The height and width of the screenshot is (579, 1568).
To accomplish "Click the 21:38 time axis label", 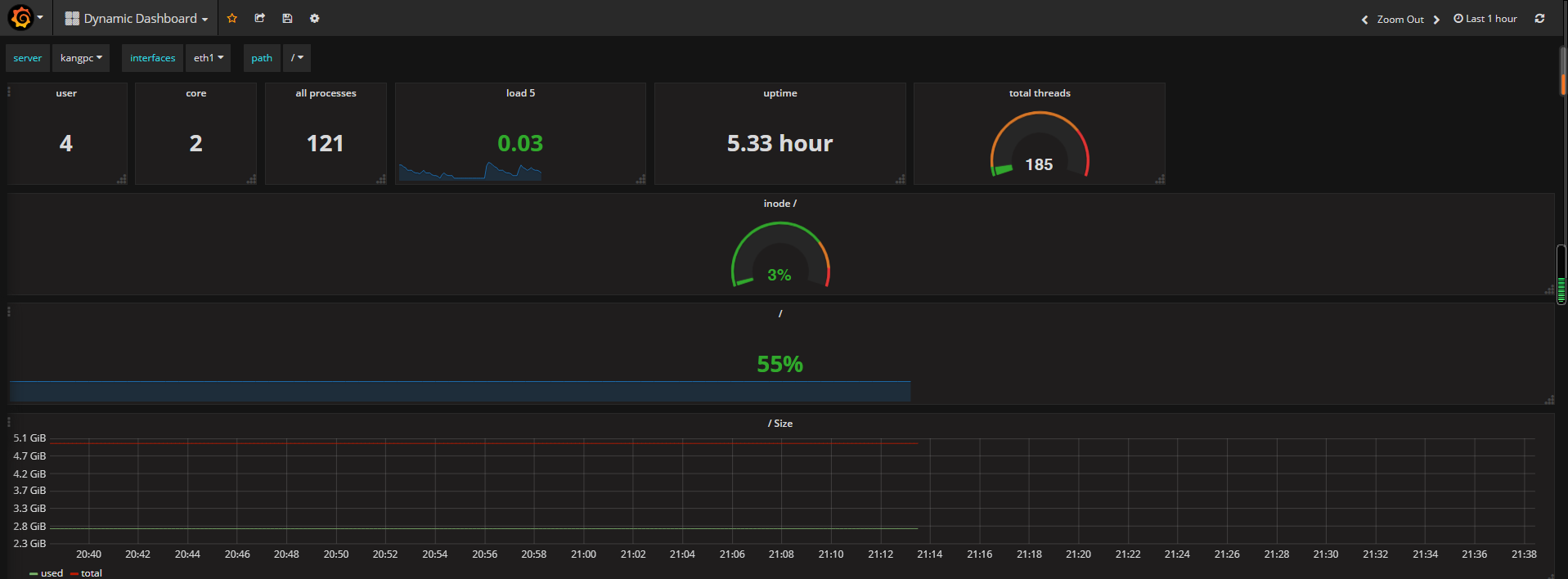I will [1524, 554].
